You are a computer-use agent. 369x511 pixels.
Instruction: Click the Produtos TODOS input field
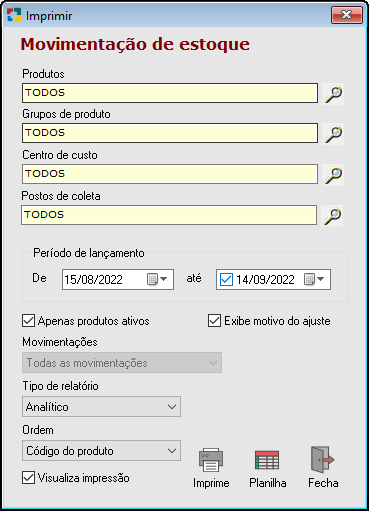coord(170,93)
